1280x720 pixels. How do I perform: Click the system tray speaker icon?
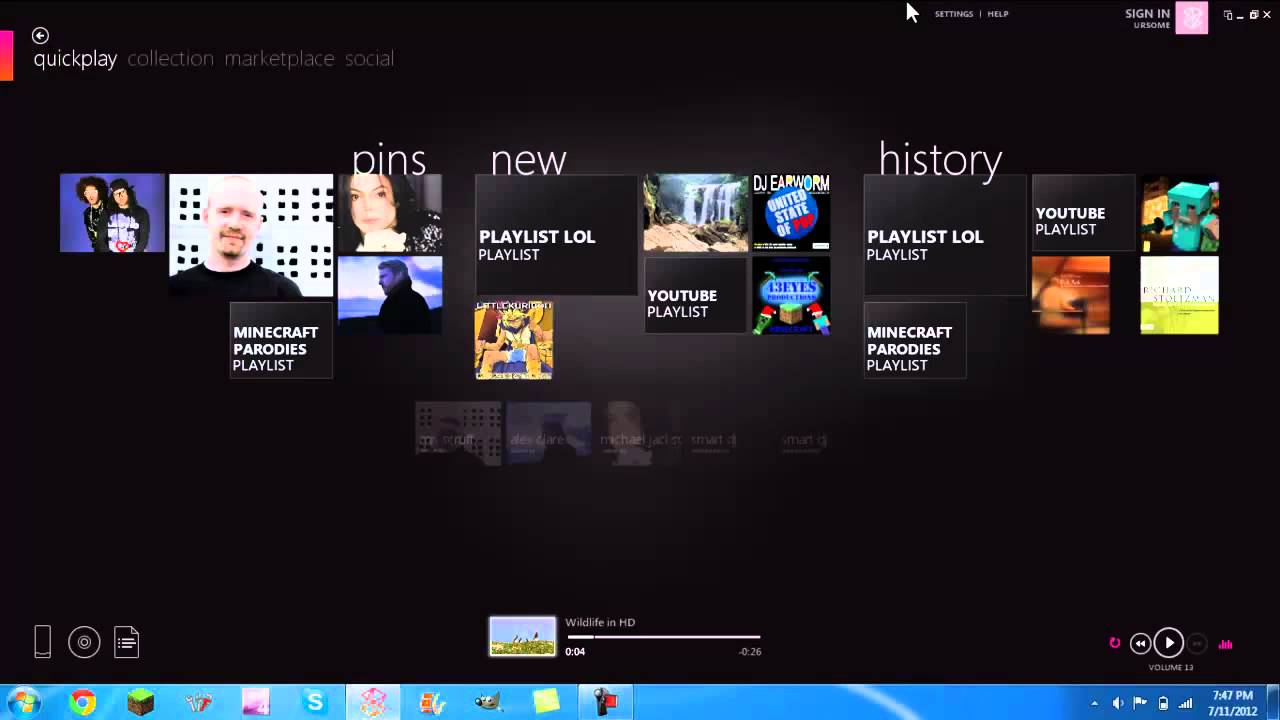(x=1118, y=703)
